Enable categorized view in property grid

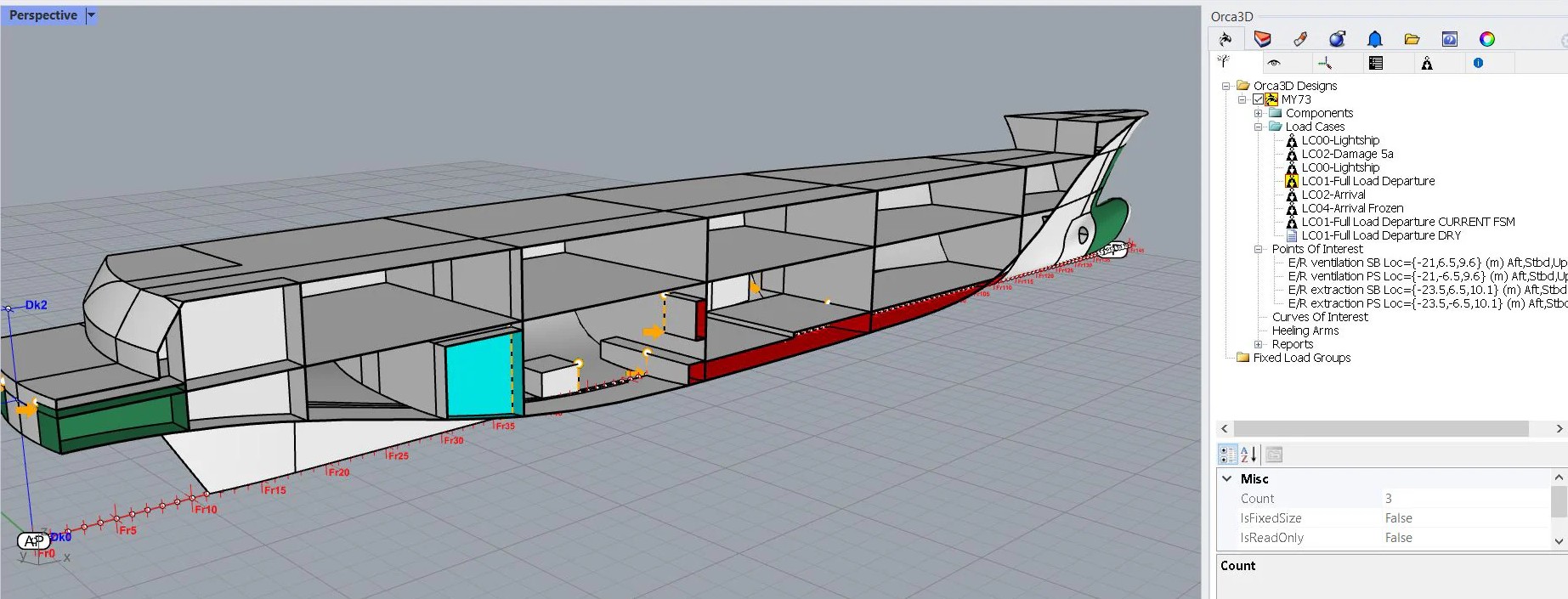click(1228, 455)
